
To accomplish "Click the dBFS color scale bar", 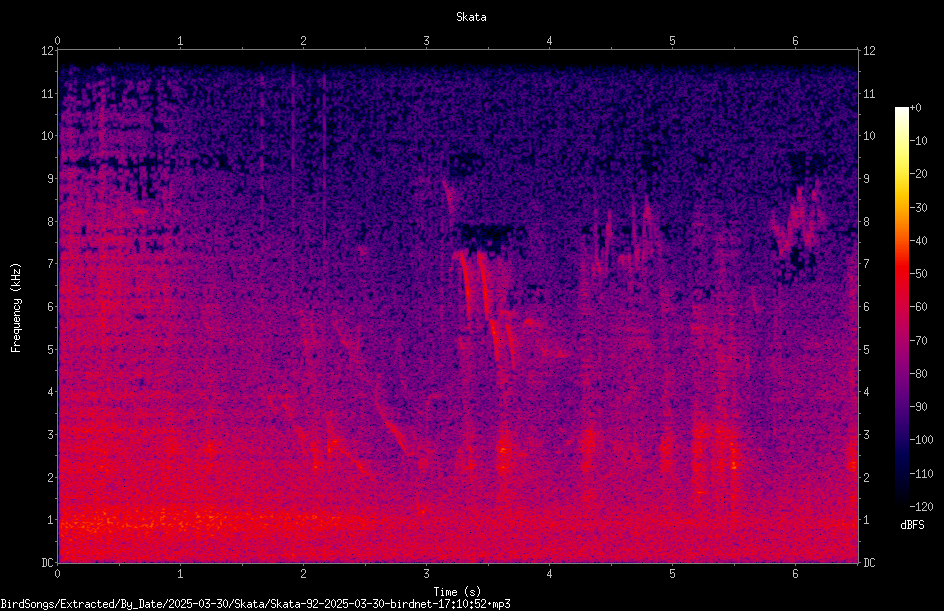I will click(901, 307).
